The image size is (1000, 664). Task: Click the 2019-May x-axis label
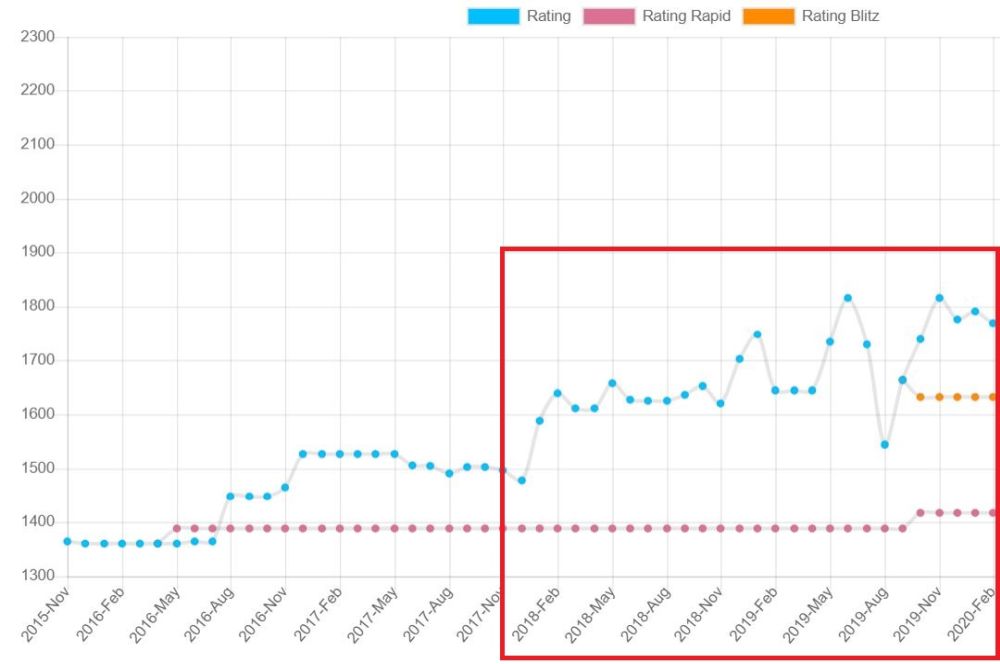pos(807,619)
